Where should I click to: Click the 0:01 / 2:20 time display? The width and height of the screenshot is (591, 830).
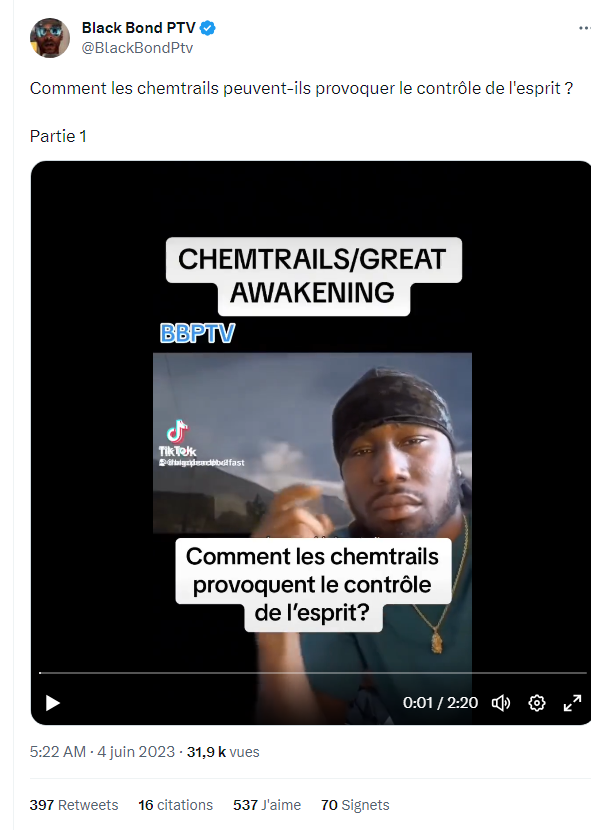pyautogui.click(x=440, y=702)
